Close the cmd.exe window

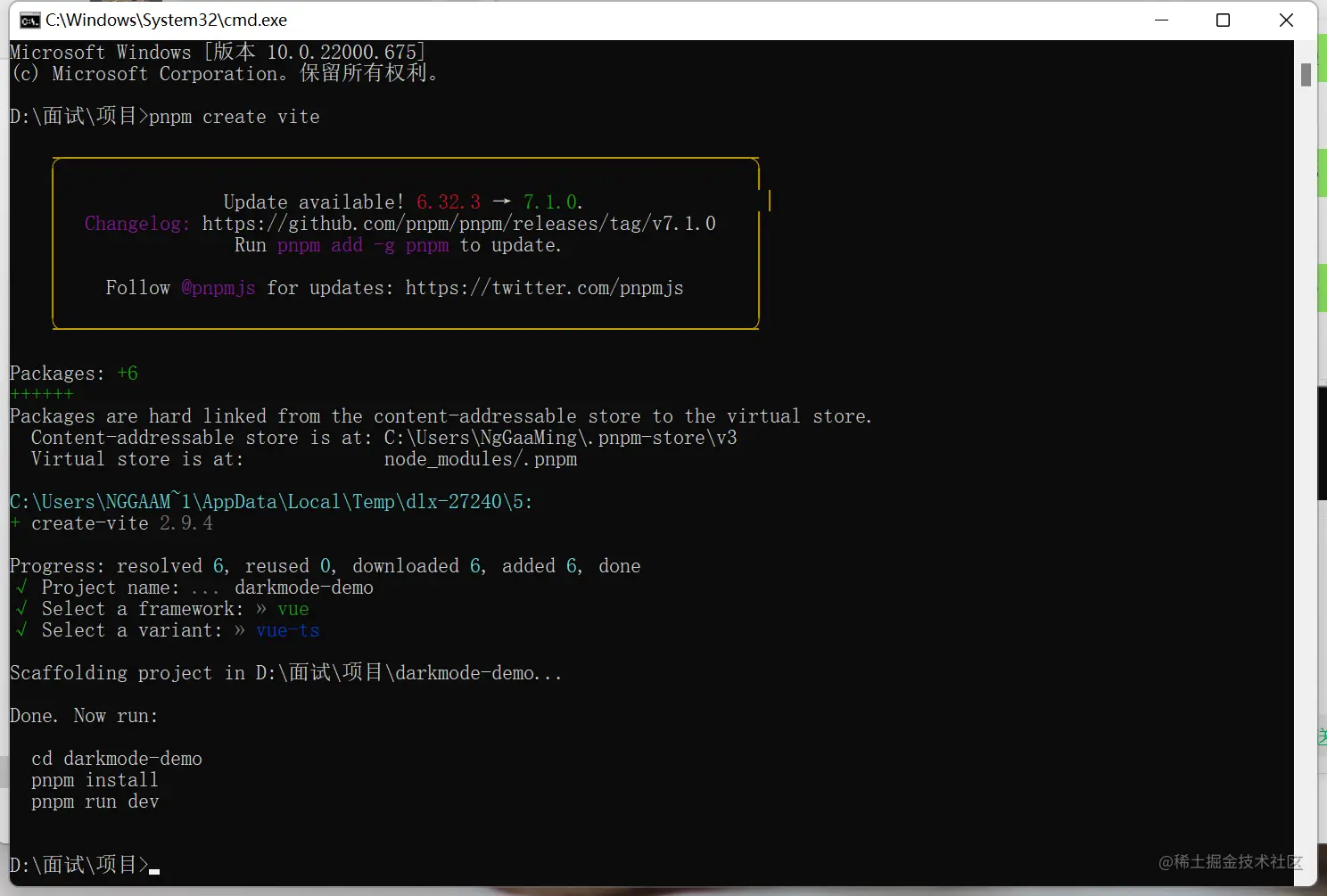click(x=1286, y=20)
